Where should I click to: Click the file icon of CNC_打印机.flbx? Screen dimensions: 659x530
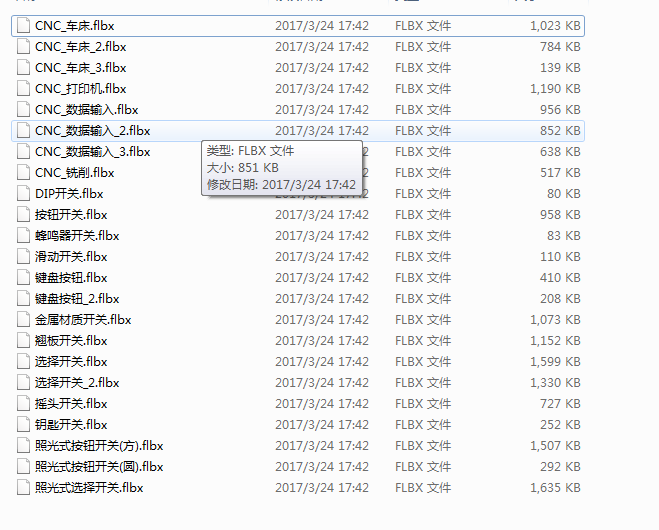[x=24, y=89]
